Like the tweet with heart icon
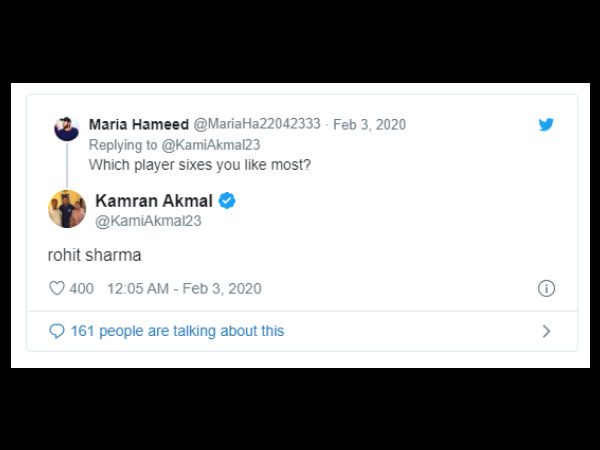This screenshot has height=450, width=600. click(57, 288)
